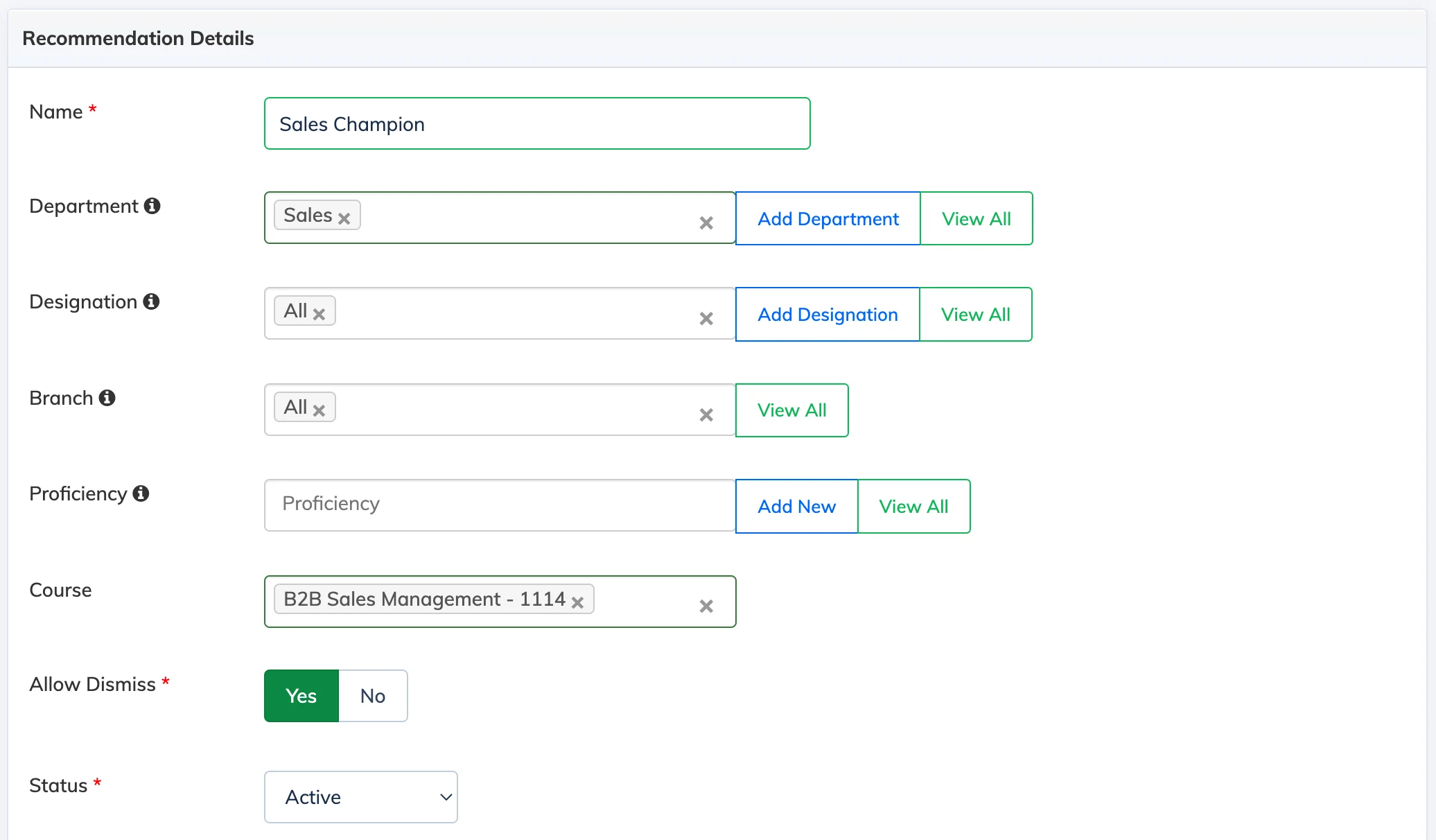The width and height of the screenshot is (1436, 840).
Task: Show info tooltip for Proficiency
Action: click(141, 493)
